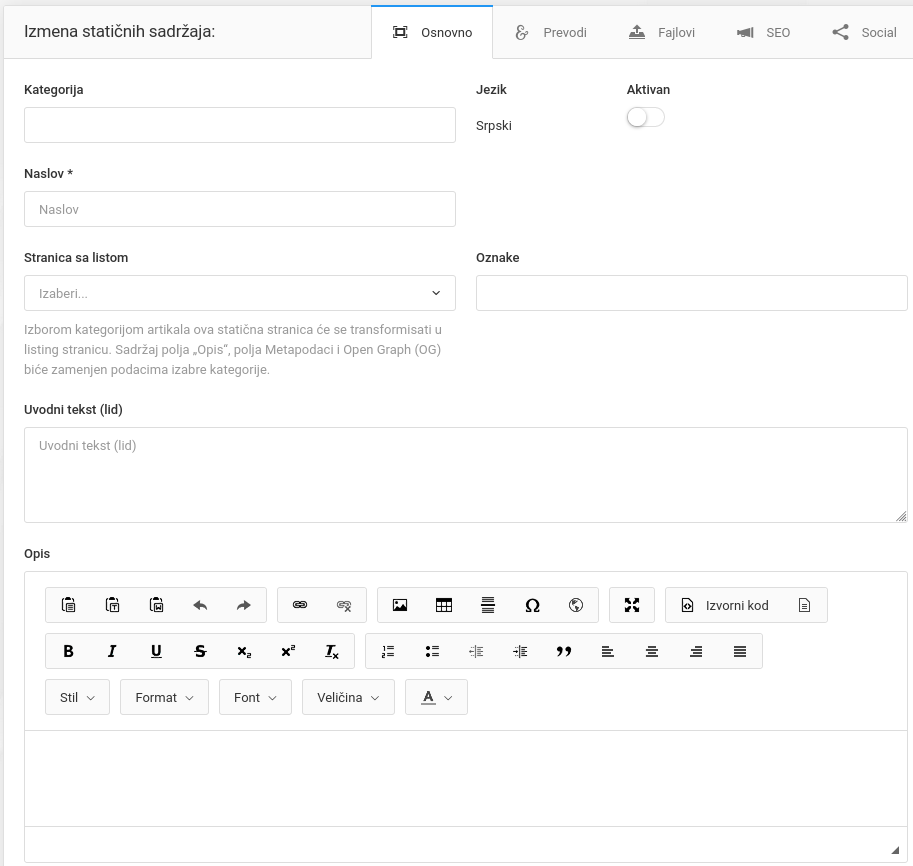The height and width of the screenshot is (866, 913).
Task: Open the text color picker
Action: 436,697
